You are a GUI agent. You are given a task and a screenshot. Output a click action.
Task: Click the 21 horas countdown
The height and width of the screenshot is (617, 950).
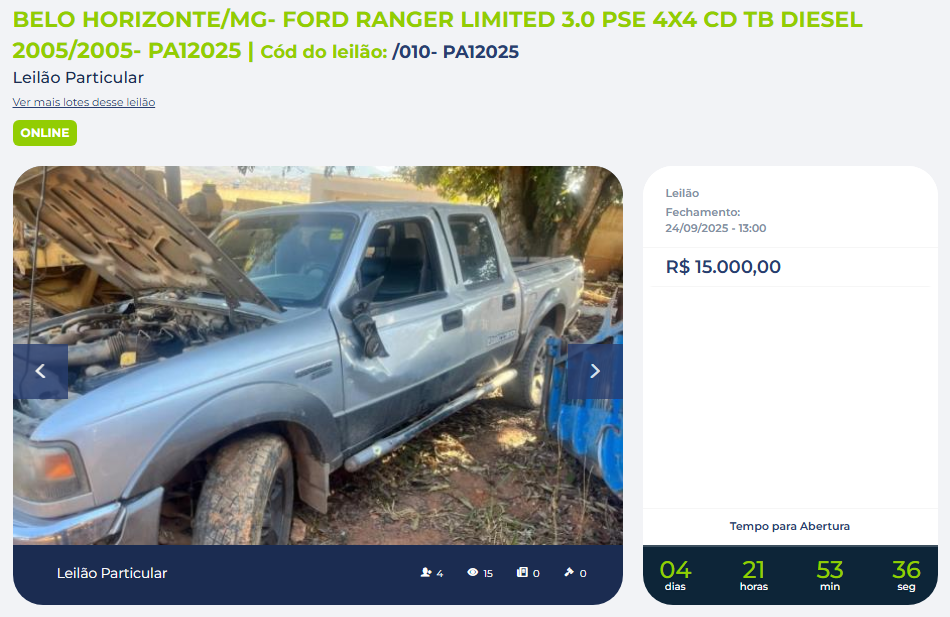pos(754,575)
